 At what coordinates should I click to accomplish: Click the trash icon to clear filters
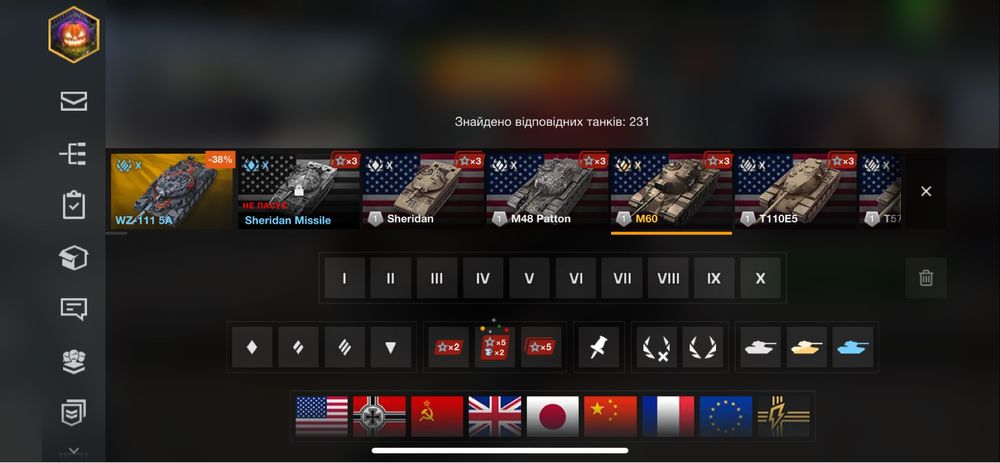pos(926,278)
